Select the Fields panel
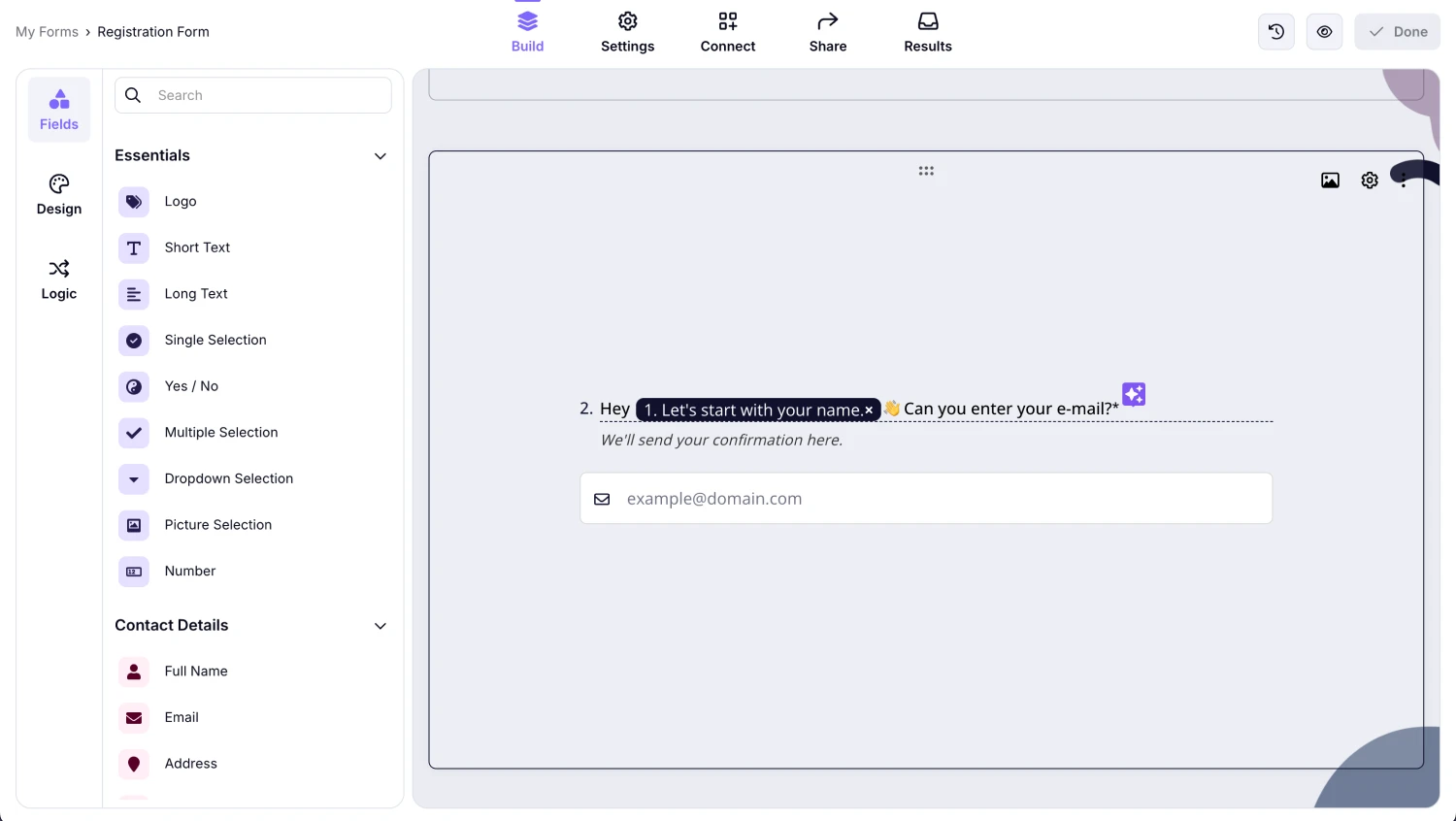Image resolution: width=1456 pixels, height=821 pixels. coord(58,109)
